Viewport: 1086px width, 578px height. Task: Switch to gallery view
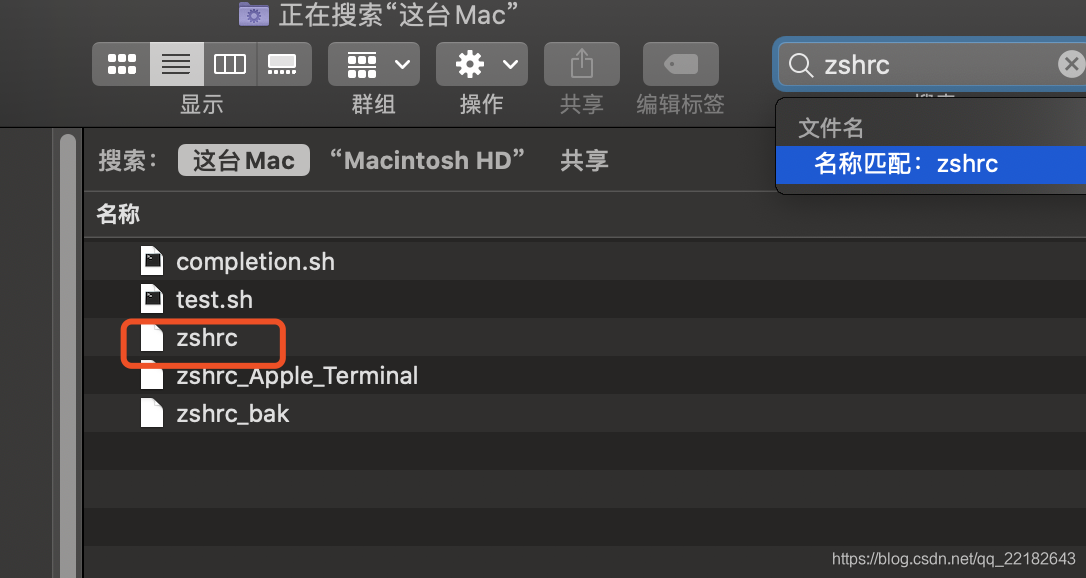[284, 64]
